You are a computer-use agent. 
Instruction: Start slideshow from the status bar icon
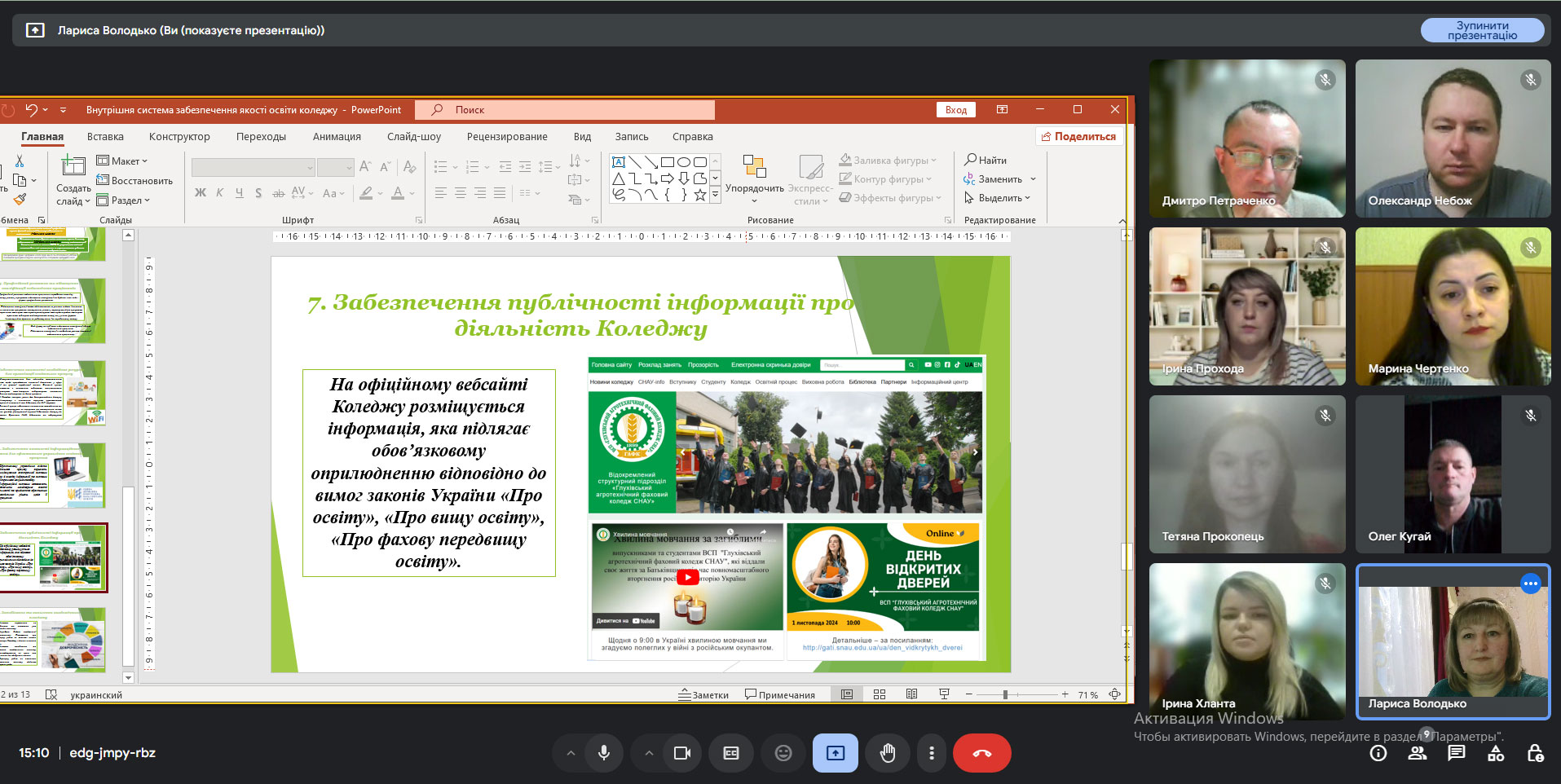tap(944, 694)
